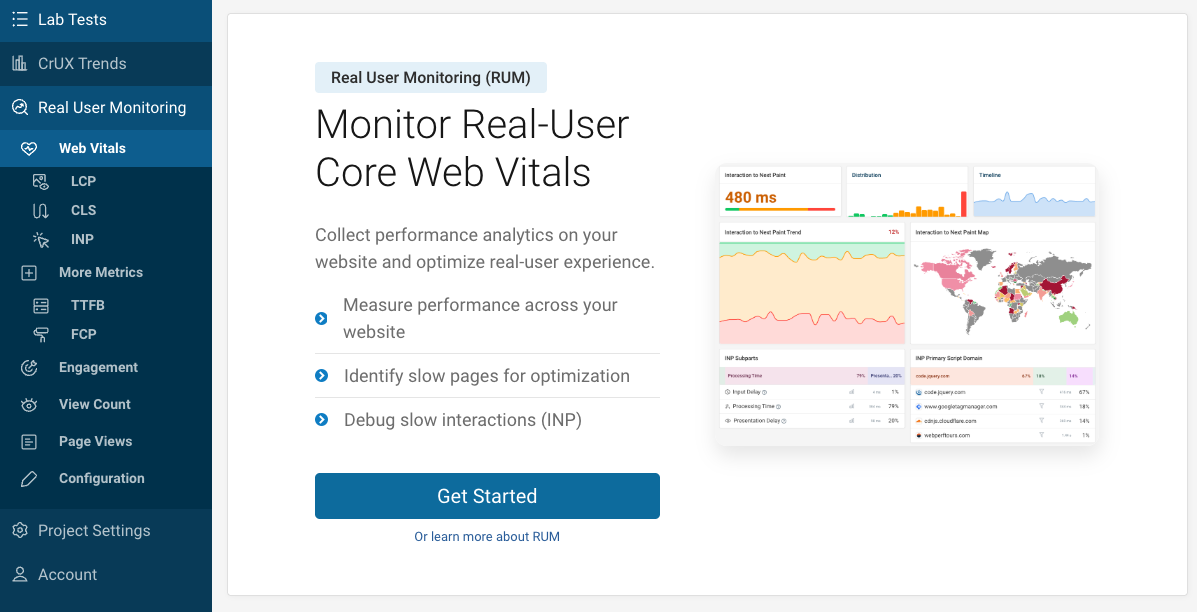Click the Engagement sidebar icon
1197x612 pixels.
click(29, 368)
